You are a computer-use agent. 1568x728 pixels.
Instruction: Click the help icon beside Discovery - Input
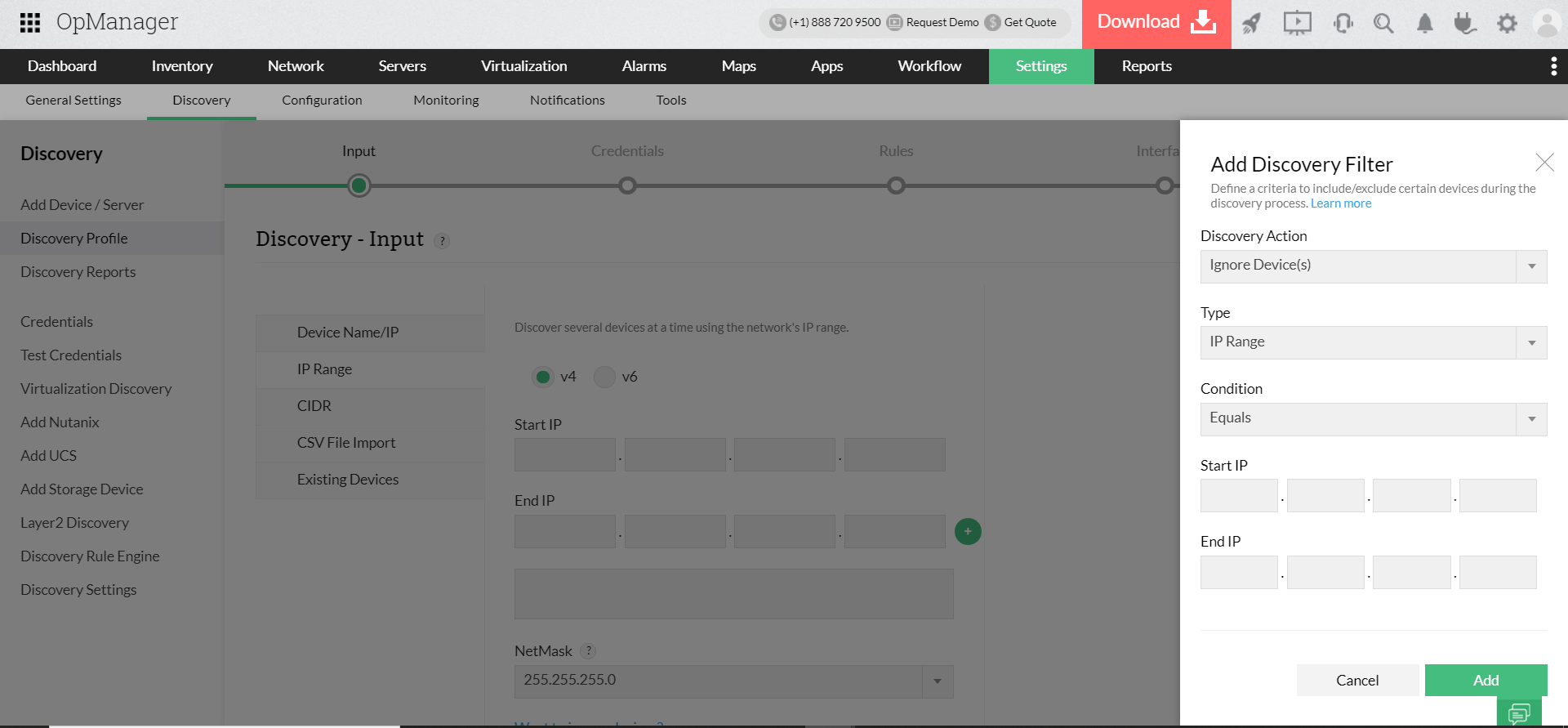(x=442, y=241)
